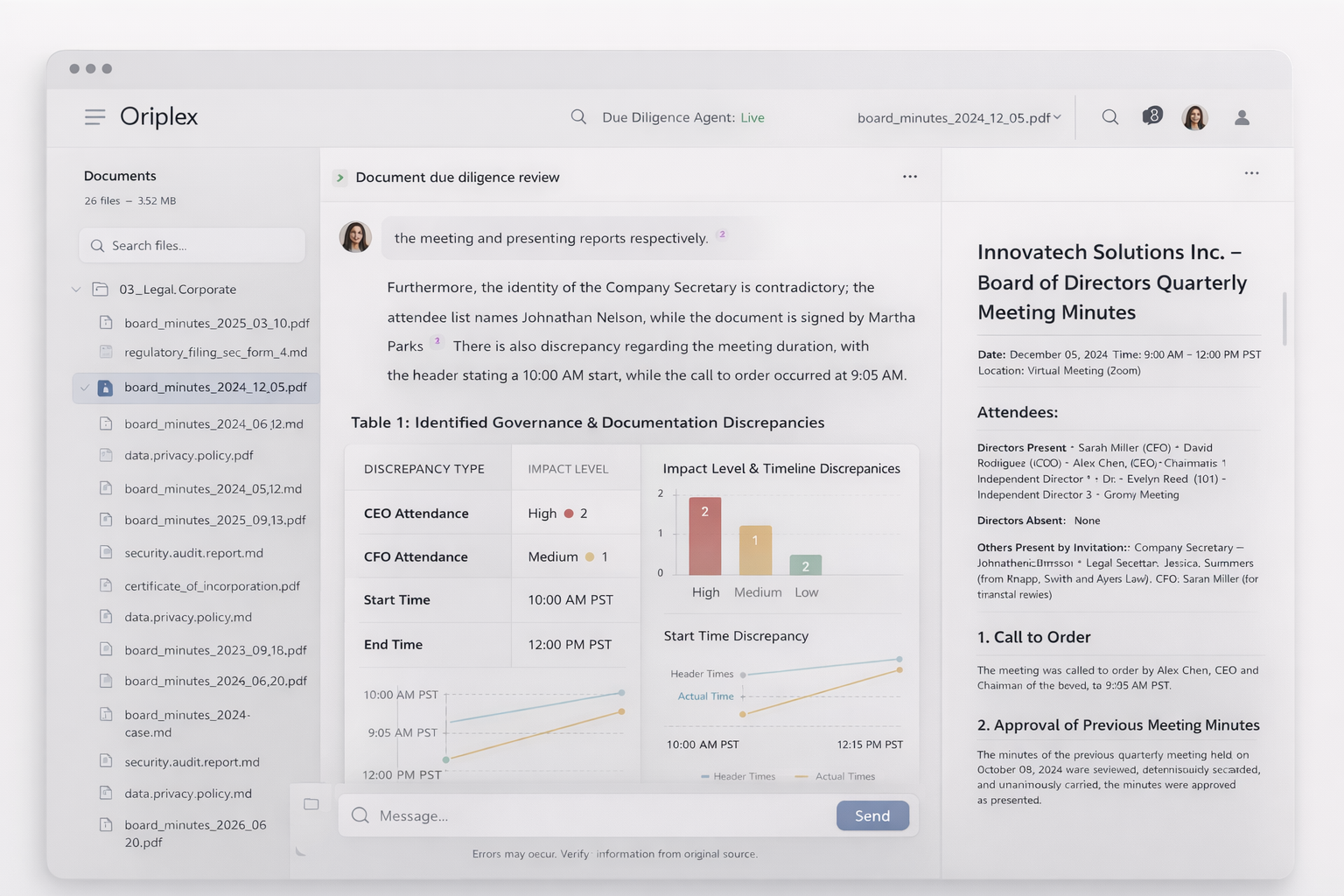Image resolution: width=1344 pixels, height=896 pixels.
Task: Click the folder attach icon beside message box
Action: (311, 804)
